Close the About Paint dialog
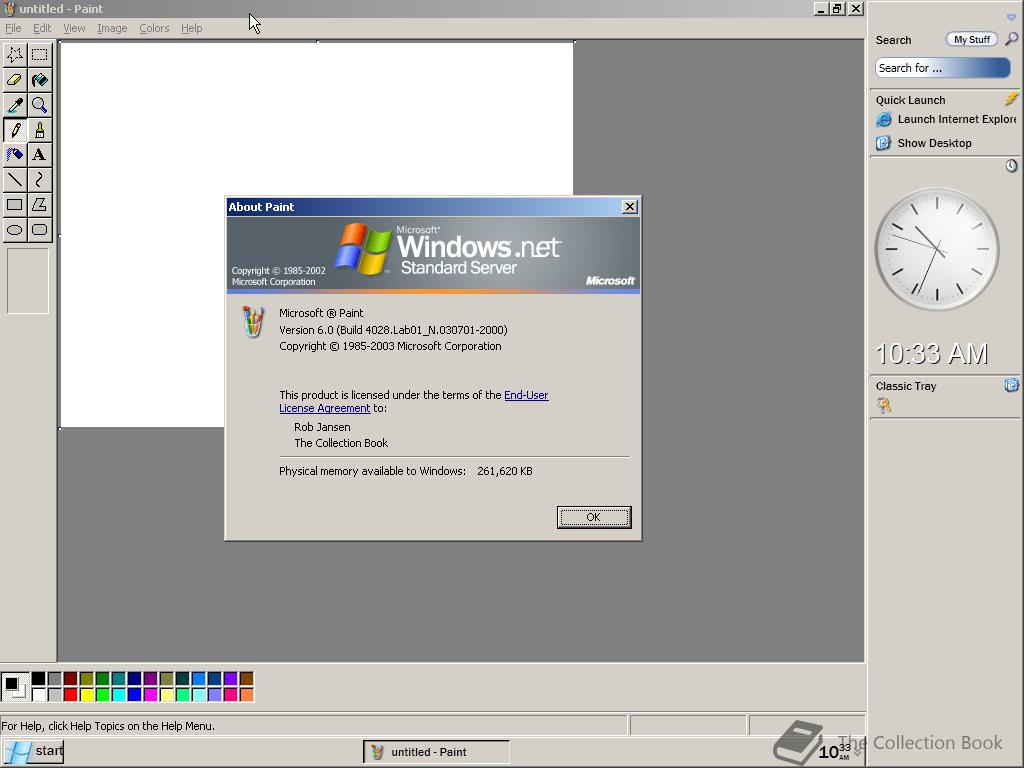Image resolution: width=1024 pixels, height=768 pixels. [x=630, y=207]
